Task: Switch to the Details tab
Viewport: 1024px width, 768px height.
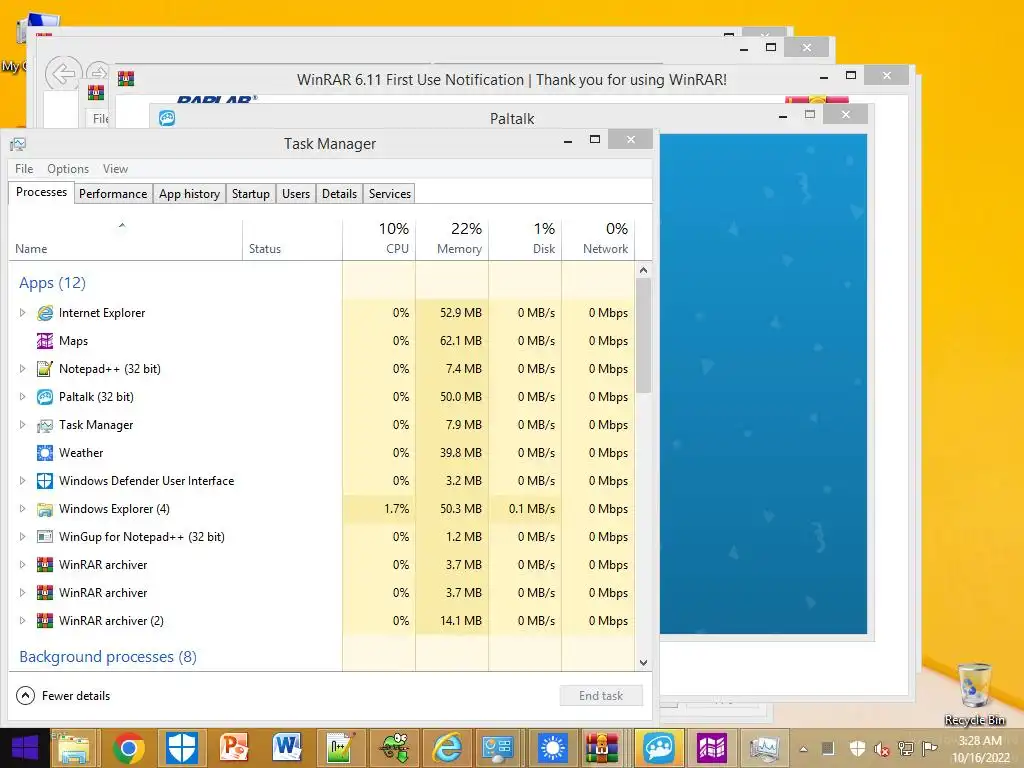Action: tap(340, 194)
